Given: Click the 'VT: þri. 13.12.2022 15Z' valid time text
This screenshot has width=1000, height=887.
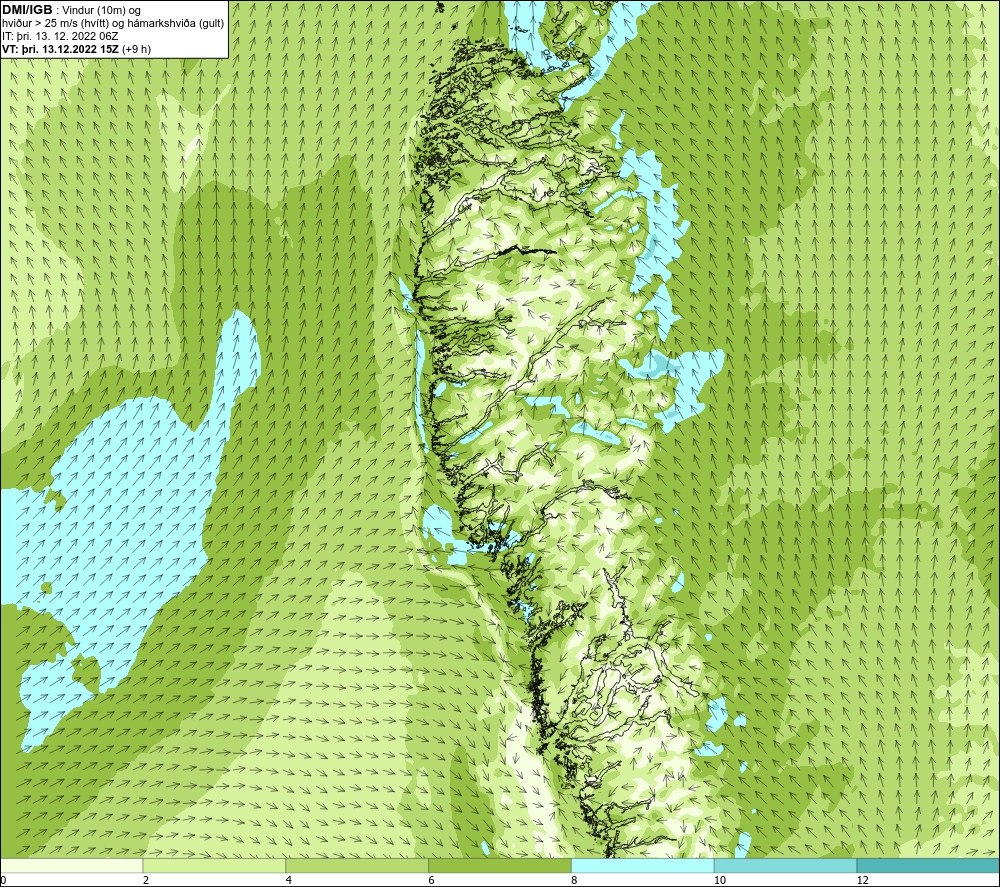Looking at the screenshot, I should coord(60,49).
